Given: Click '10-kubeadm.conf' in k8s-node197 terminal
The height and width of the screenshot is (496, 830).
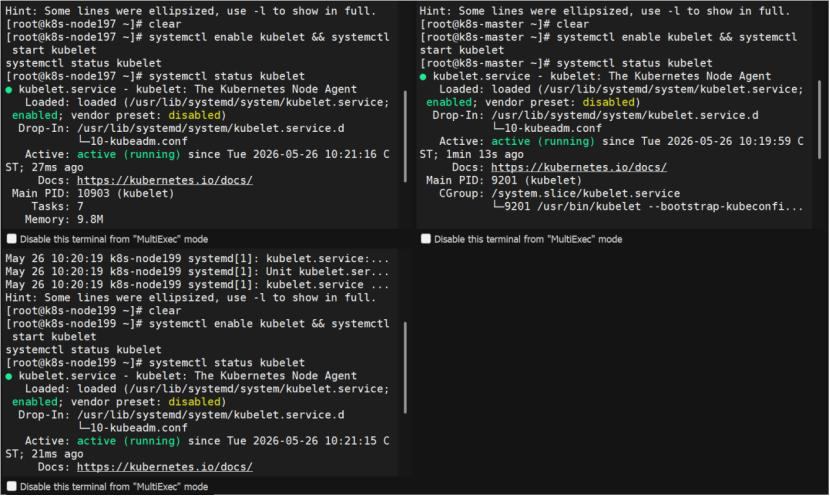Looking at the screenshot, I should coord(139,141).
